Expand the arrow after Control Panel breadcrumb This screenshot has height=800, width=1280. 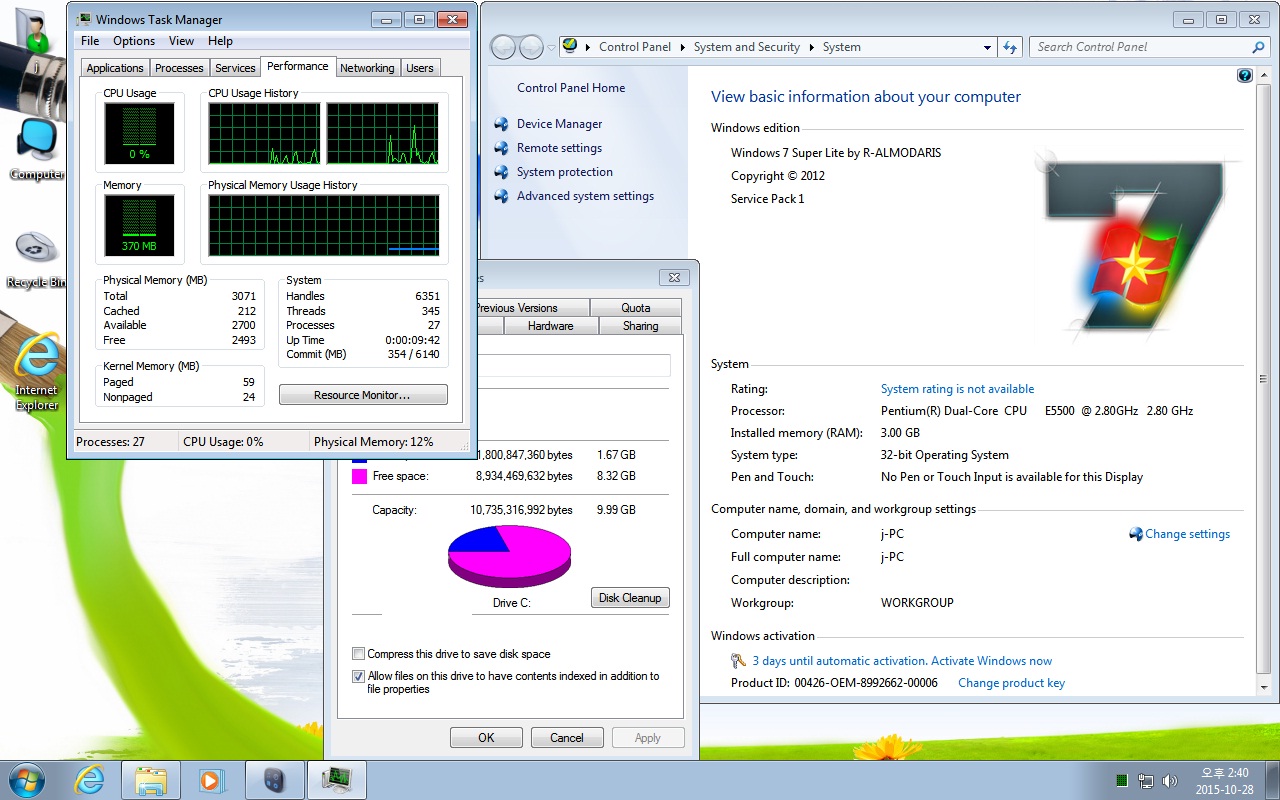click(683, 47)
